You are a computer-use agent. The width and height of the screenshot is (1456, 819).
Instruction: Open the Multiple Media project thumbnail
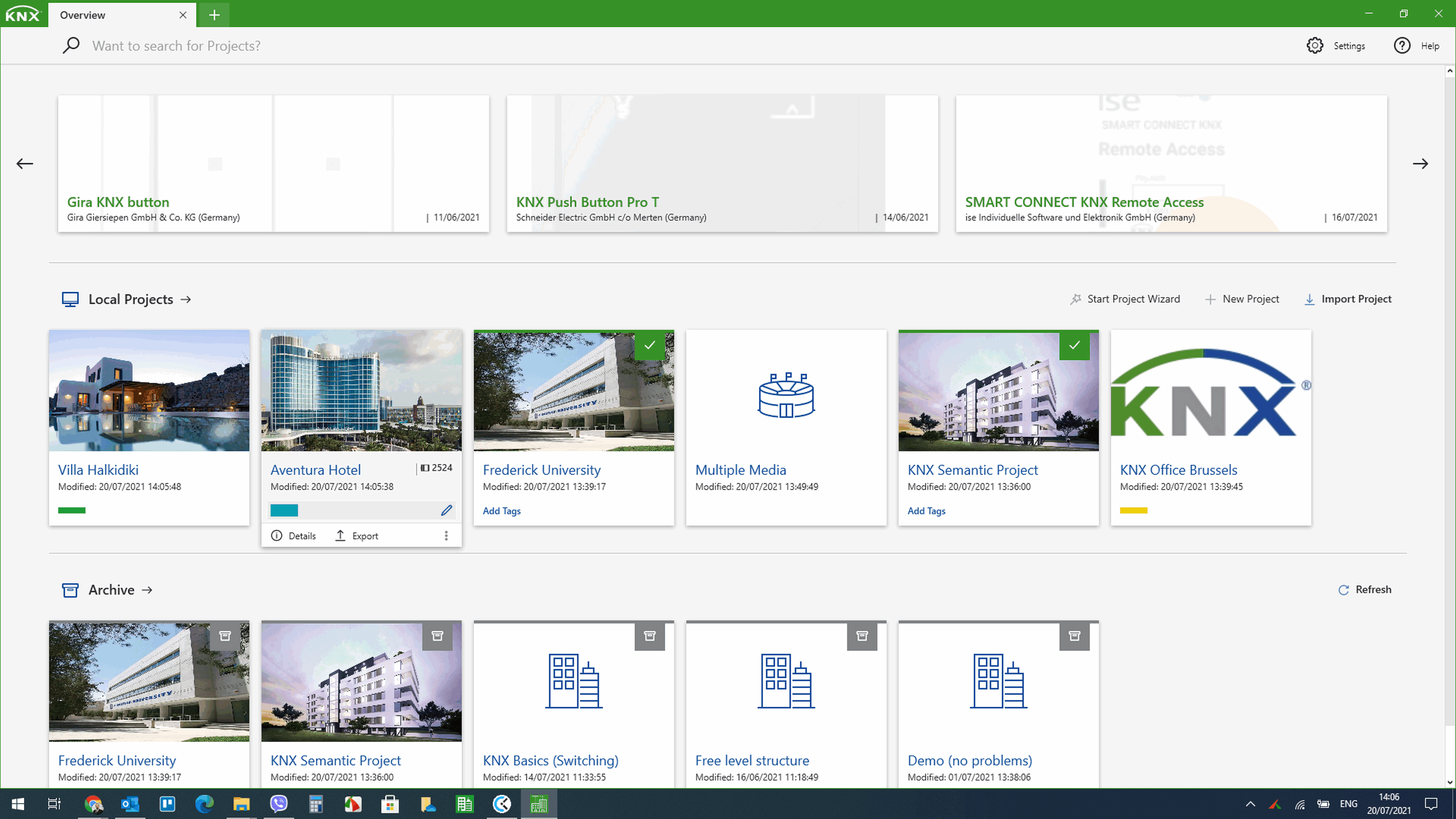[786, 391]
